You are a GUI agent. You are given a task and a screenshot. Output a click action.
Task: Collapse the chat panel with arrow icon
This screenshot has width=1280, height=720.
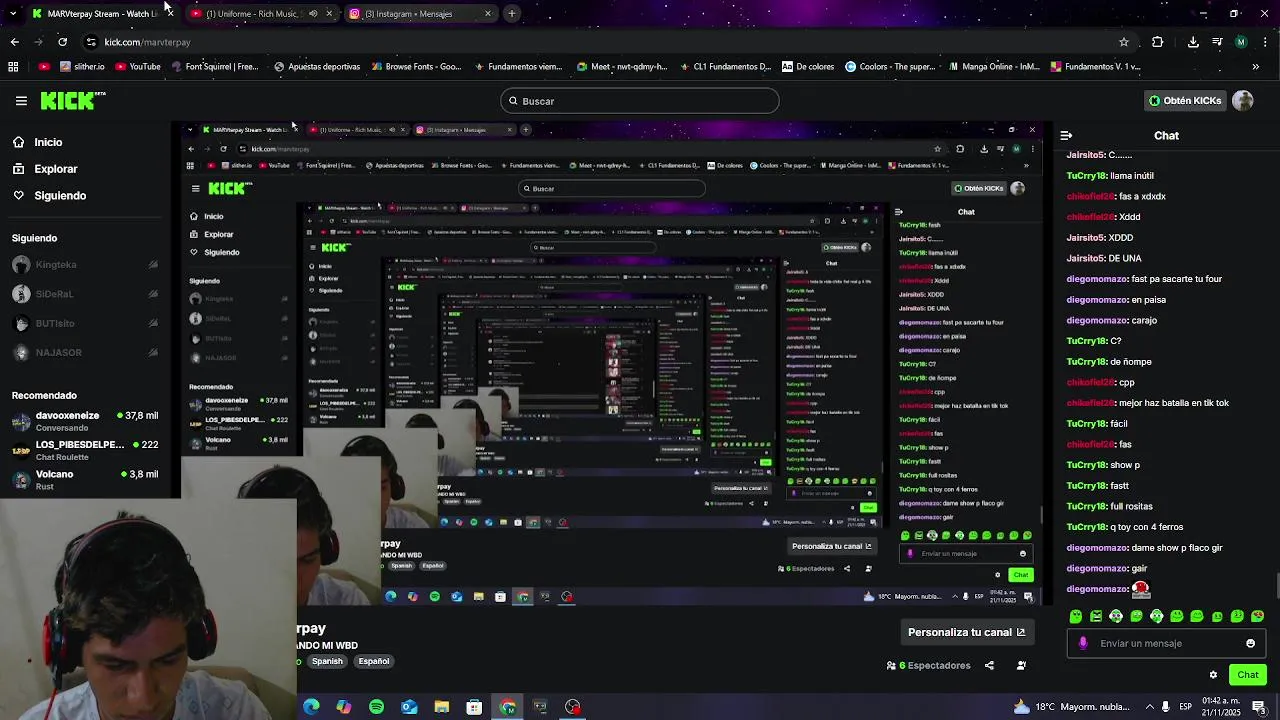tap(1066, 135)
